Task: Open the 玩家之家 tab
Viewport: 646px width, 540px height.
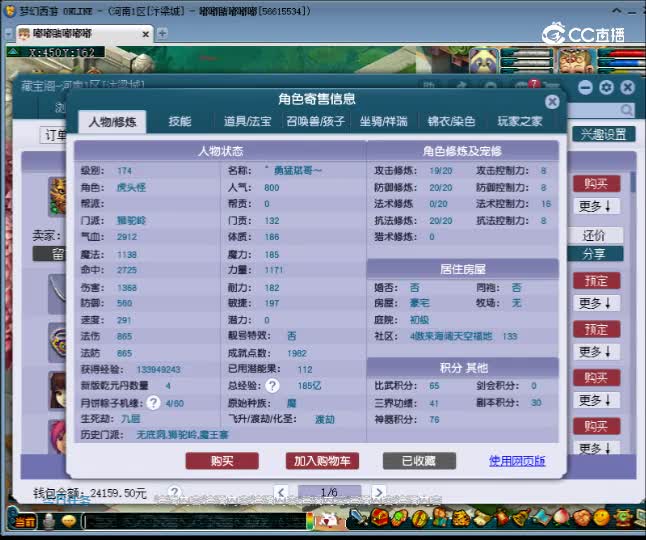Action: tap(520, 121)
